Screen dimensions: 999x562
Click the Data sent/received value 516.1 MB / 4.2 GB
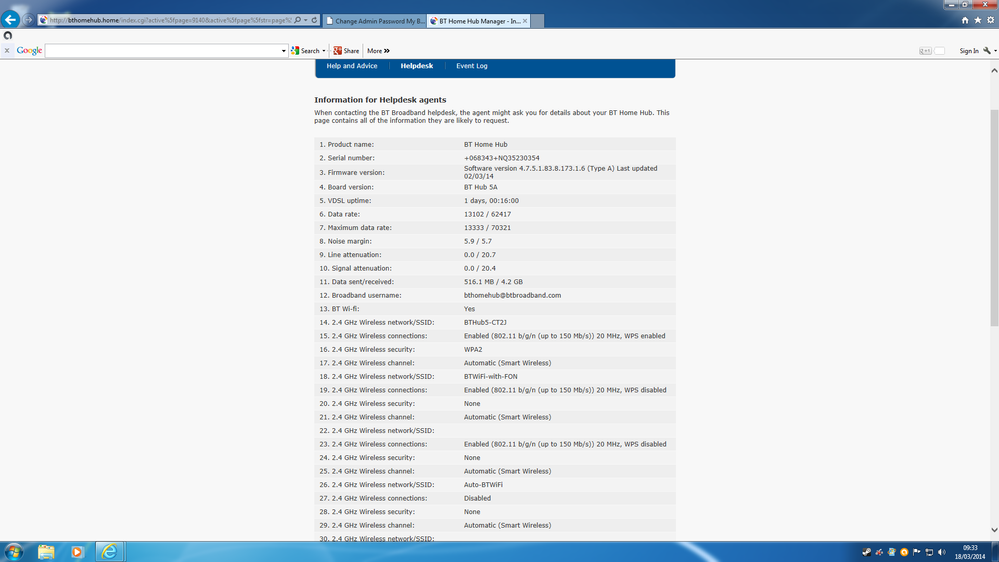click(493, 282)
